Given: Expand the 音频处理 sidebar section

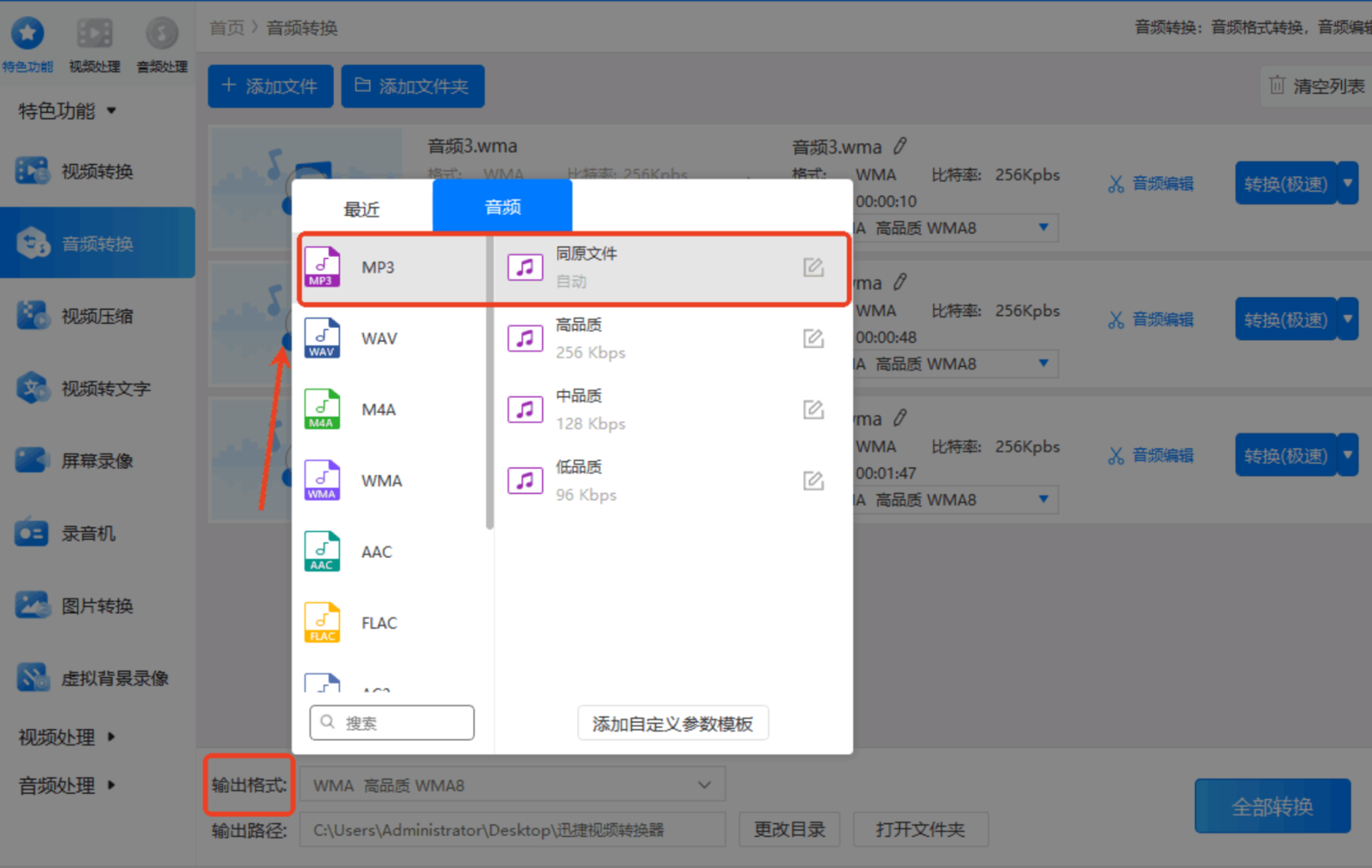Looking at the screenshot, I should 68,785.
